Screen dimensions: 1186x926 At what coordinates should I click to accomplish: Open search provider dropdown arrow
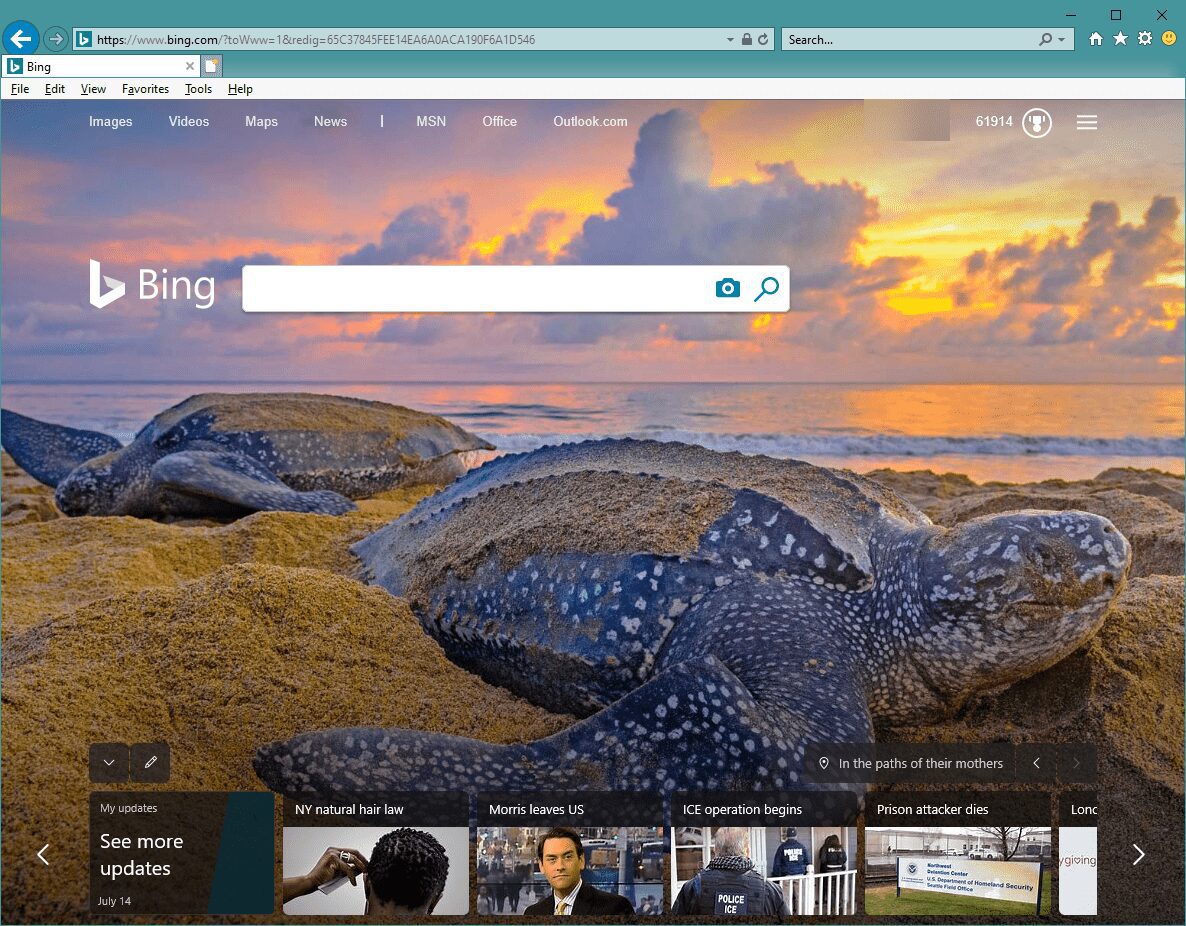click(x=1062, y=39)
